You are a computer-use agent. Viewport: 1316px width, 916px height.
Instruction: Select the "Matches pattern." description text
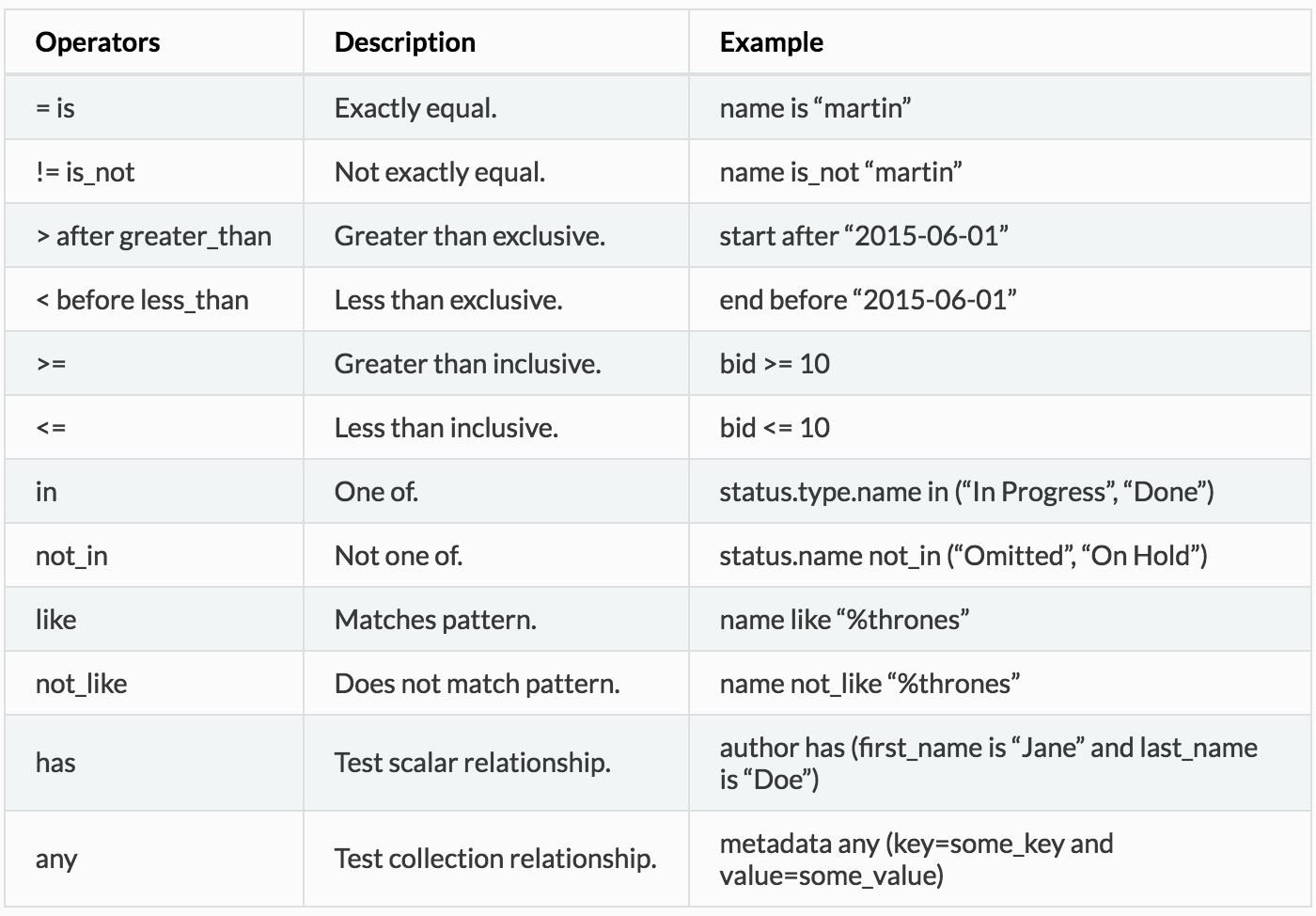pos(435,620)
